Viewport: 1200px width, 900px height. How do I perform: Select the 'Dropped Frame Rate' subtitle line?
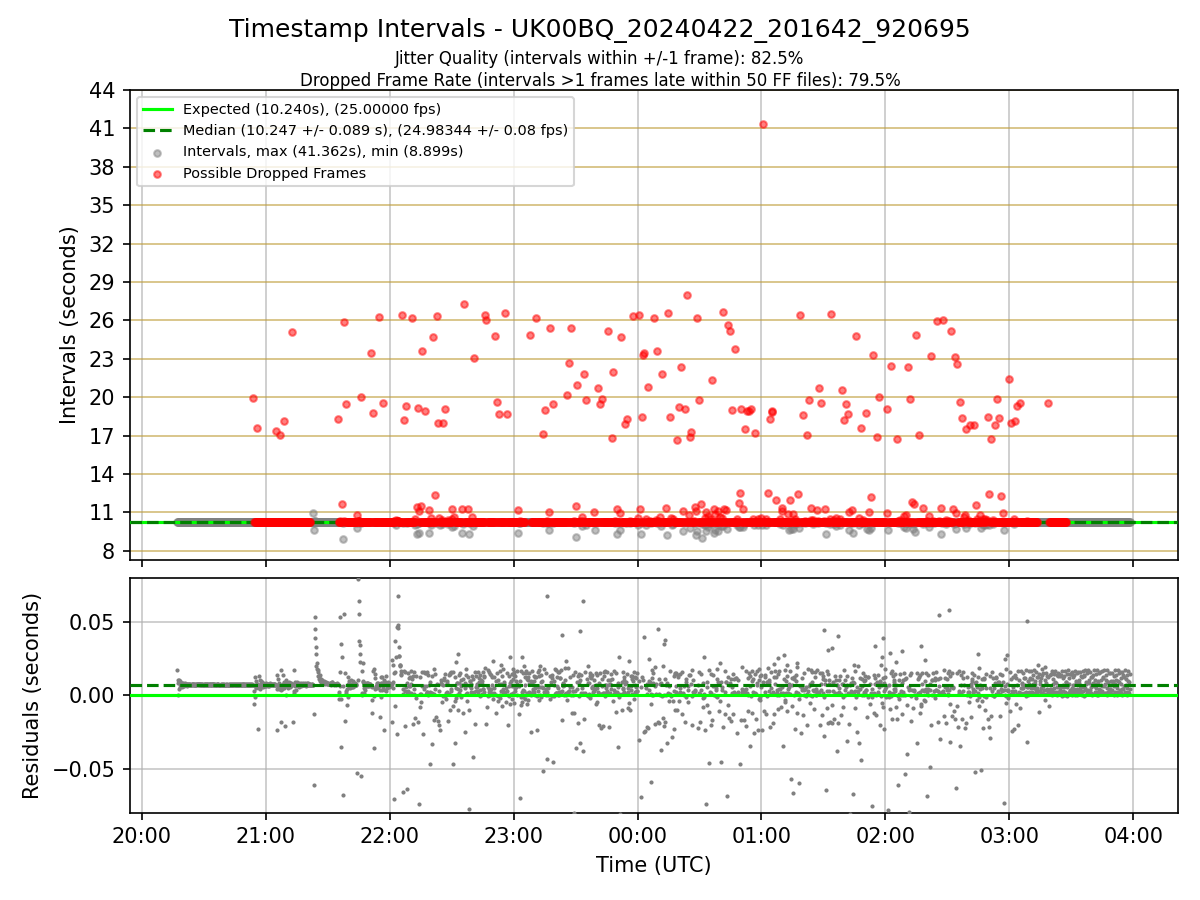pyautogui.click(x=600, y=80)
